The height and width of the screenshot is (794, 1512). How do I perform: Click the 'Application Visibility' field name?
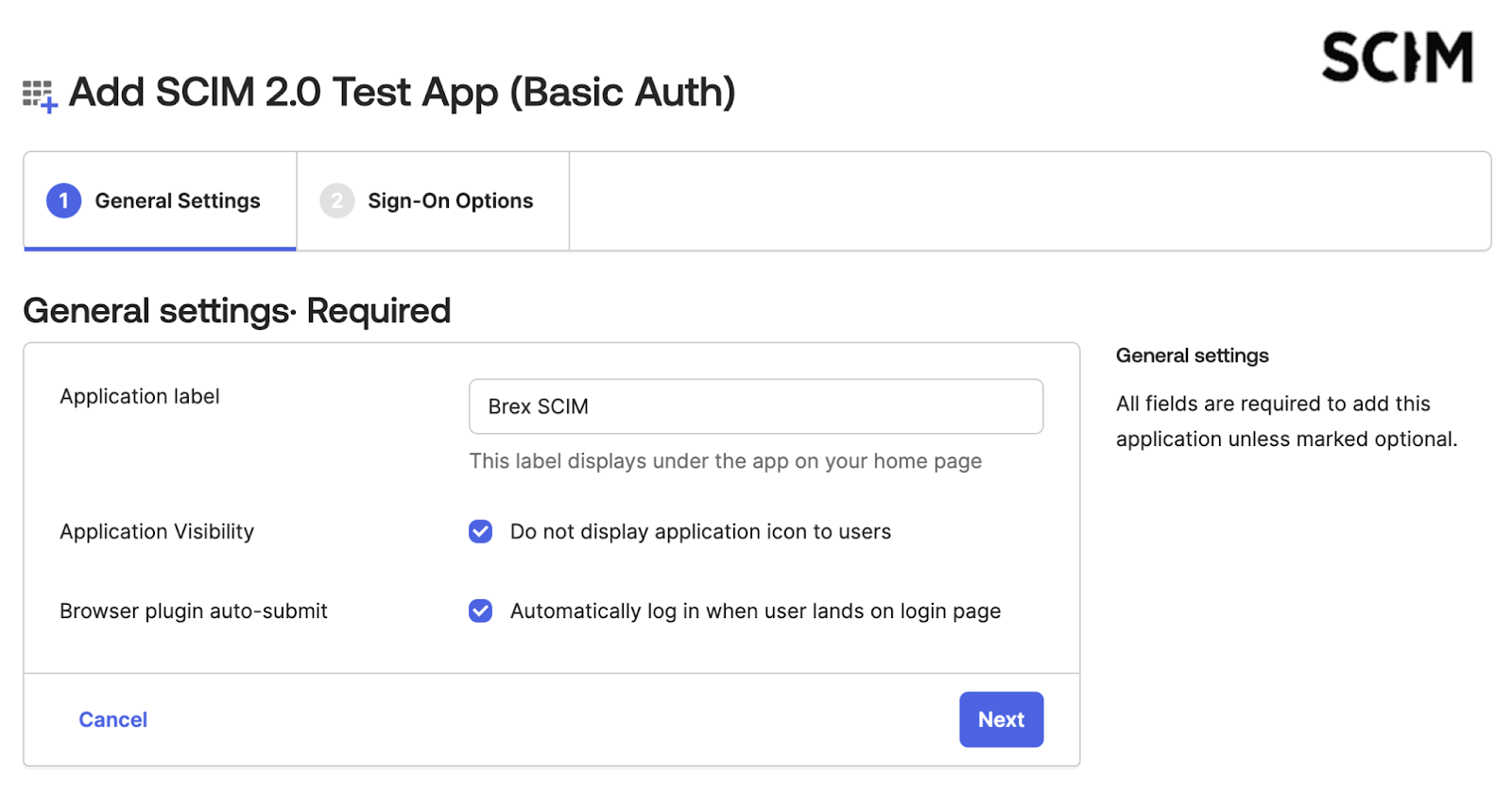157,531
